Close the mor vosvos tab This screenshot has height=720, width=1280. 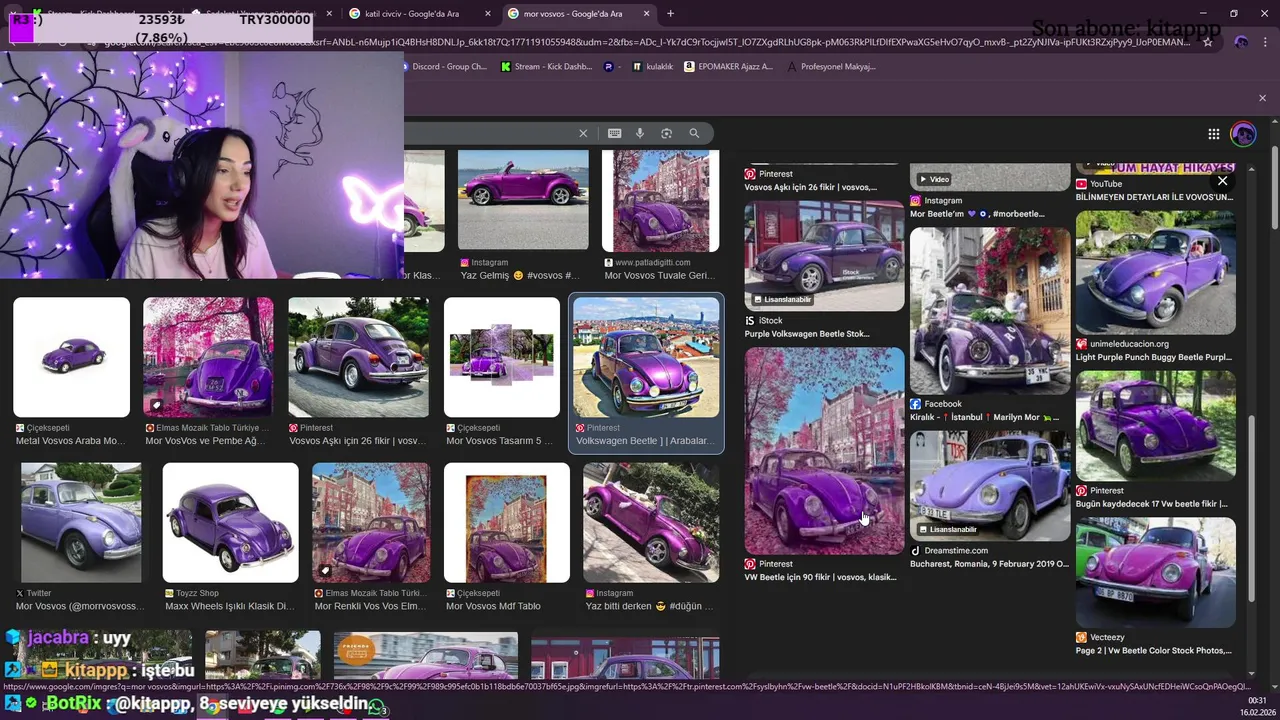[647, 14]
